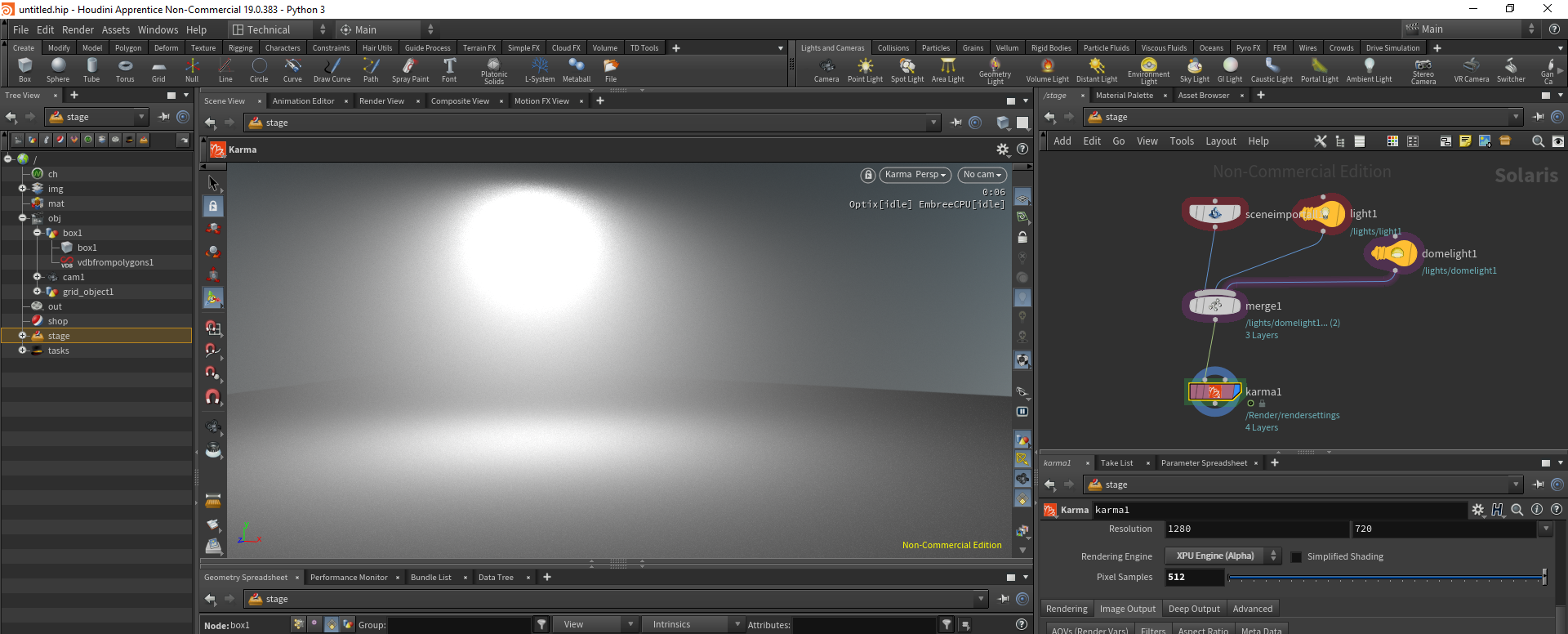This screenshot has width=1568, height=634.
Task: Add an Environment Light
Action: point(1149,71)
